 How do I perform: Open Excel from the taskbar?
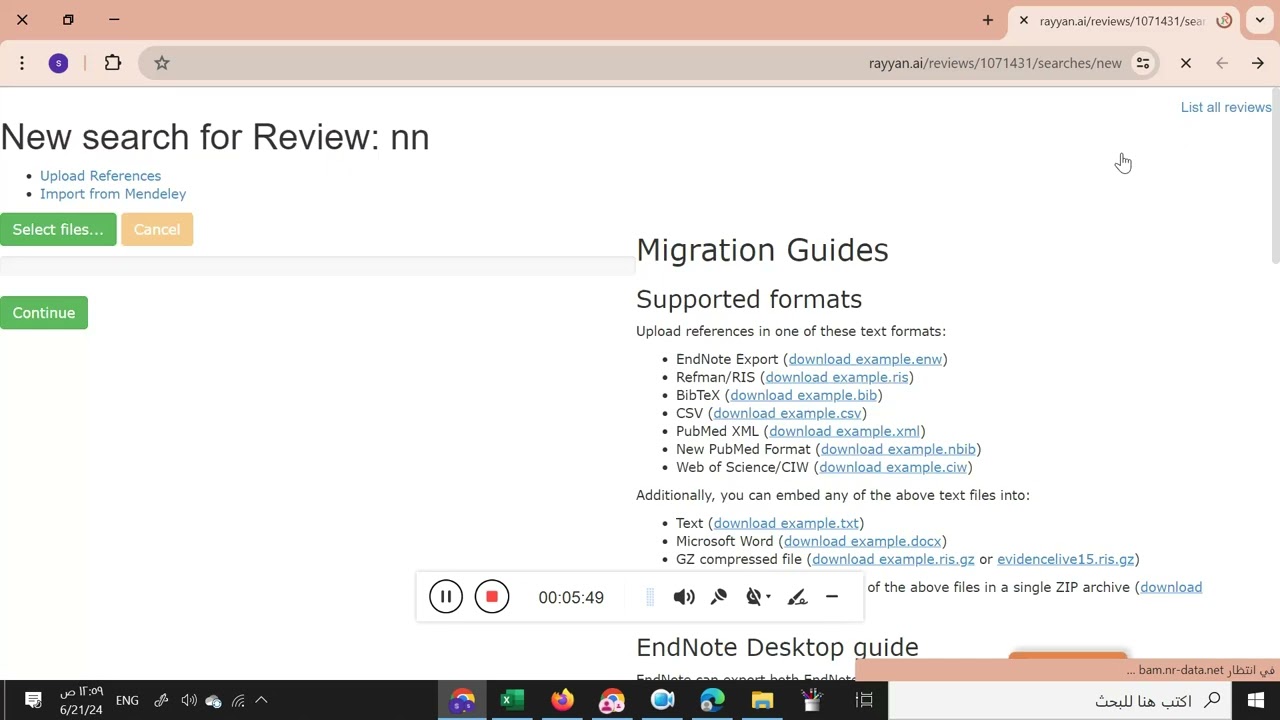point(512,700)
